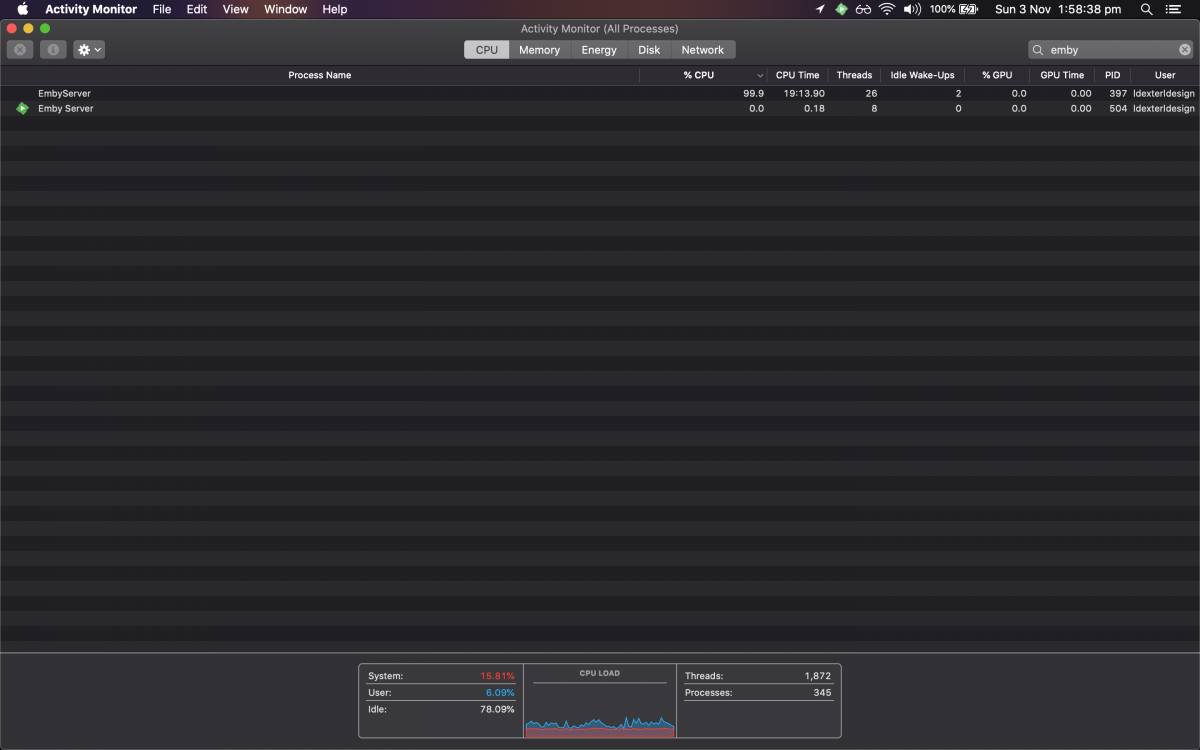
Task: Select the Emby Server app process row
Action: 600,108
